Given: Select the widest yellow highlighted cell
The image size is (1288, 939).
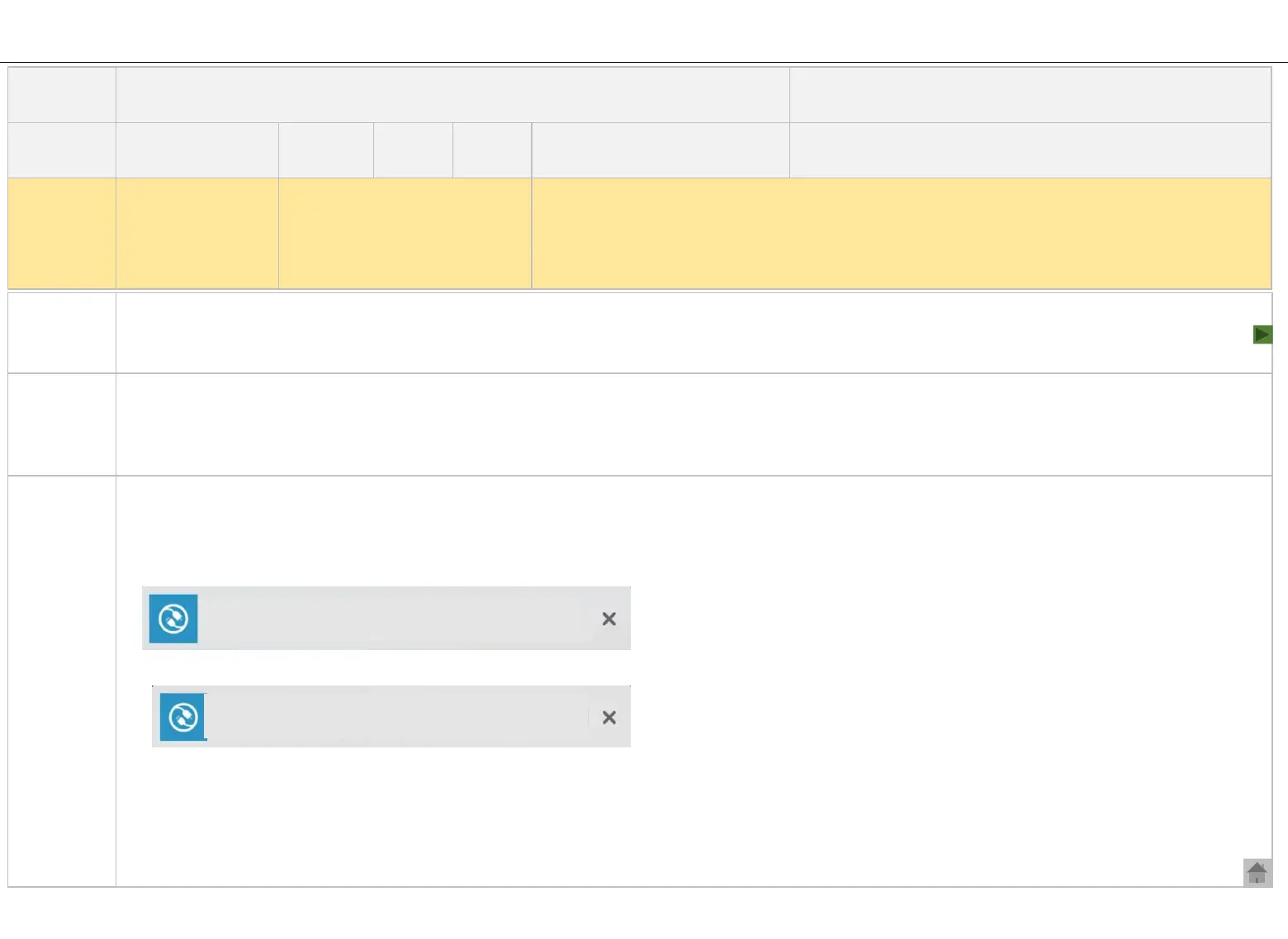Looking at the screenshot, I should coord(901,233).
